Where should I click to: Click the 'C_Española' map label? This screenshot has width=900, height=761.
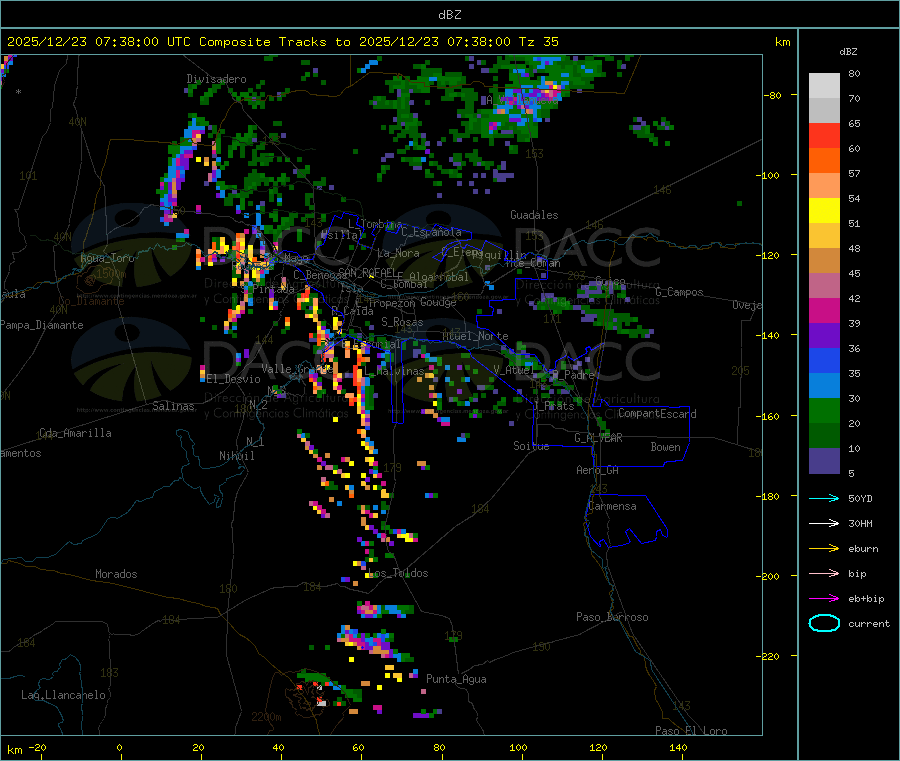click(432, 232)
